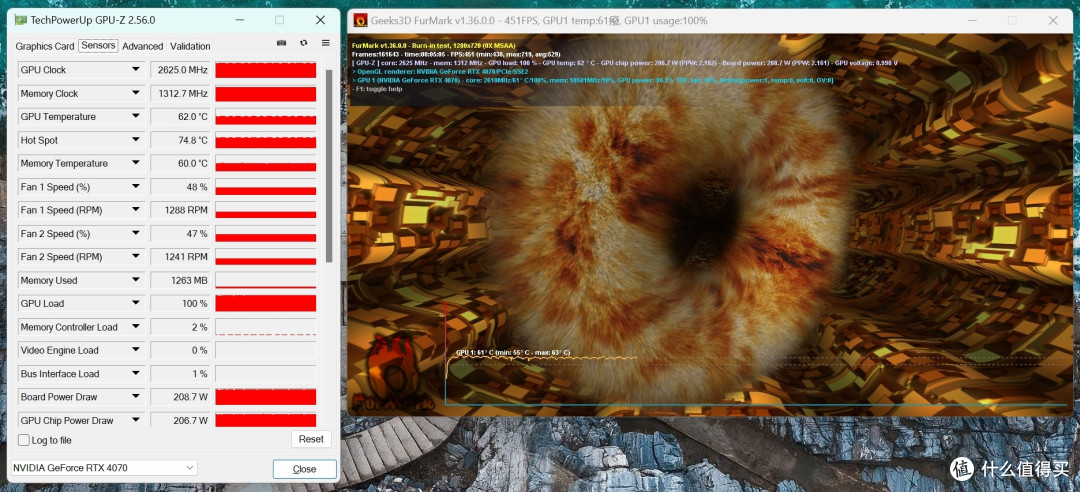Viewport: 1080px width, 492px height.
Task: Click the GPU Load red graph
Action: pyautogui.click(x=266, y=304)
